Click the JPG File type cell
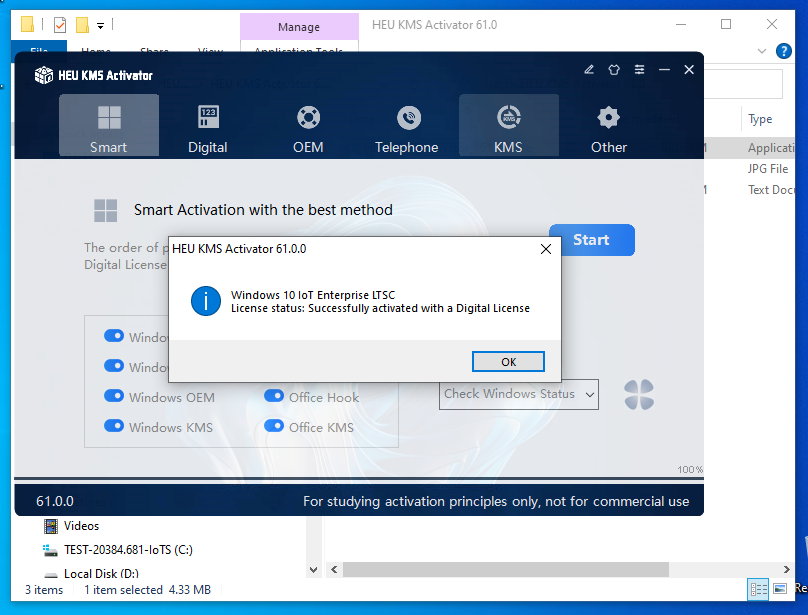Screen dimensions: 808x615 (768, 169)
